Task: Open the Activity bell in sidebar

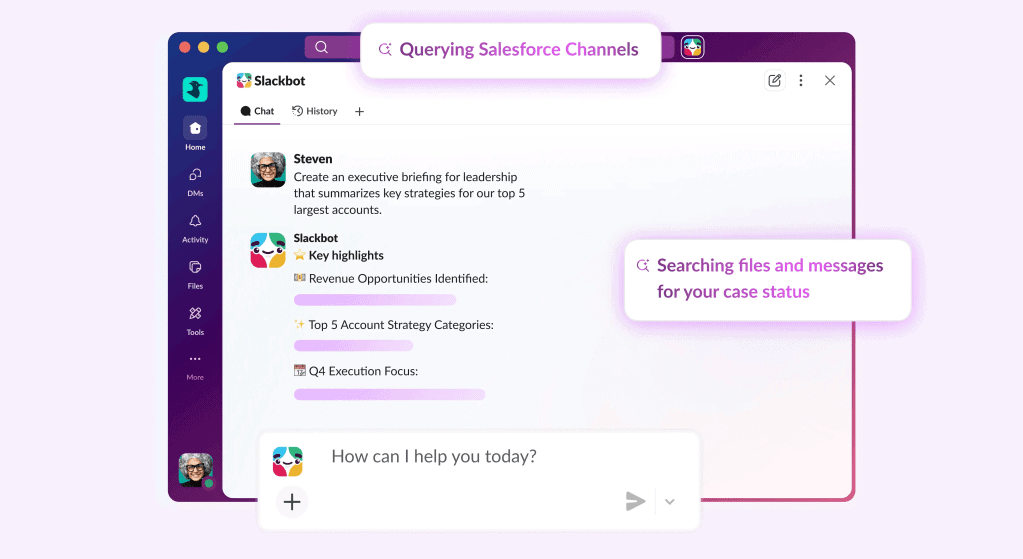Action: tap(195, 228)
